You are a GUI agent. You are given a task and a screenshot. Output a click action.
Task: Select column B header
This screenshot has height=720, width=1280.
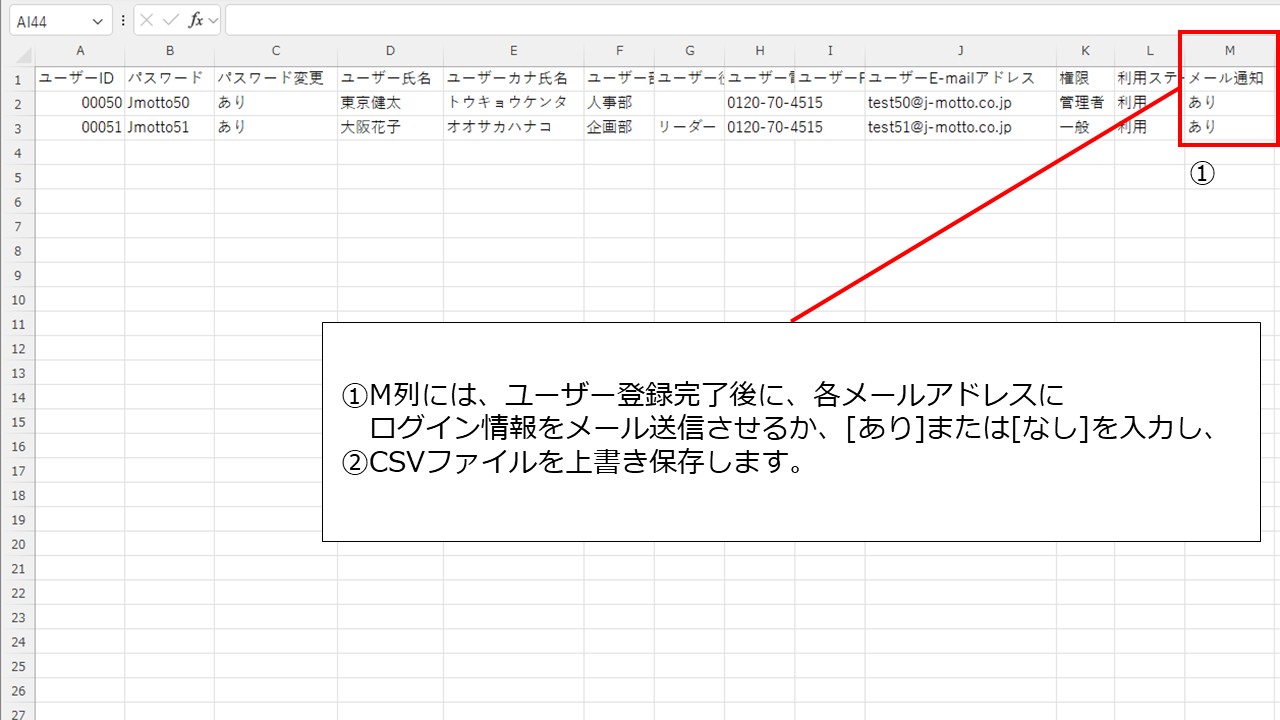click(x=169, y=51)
